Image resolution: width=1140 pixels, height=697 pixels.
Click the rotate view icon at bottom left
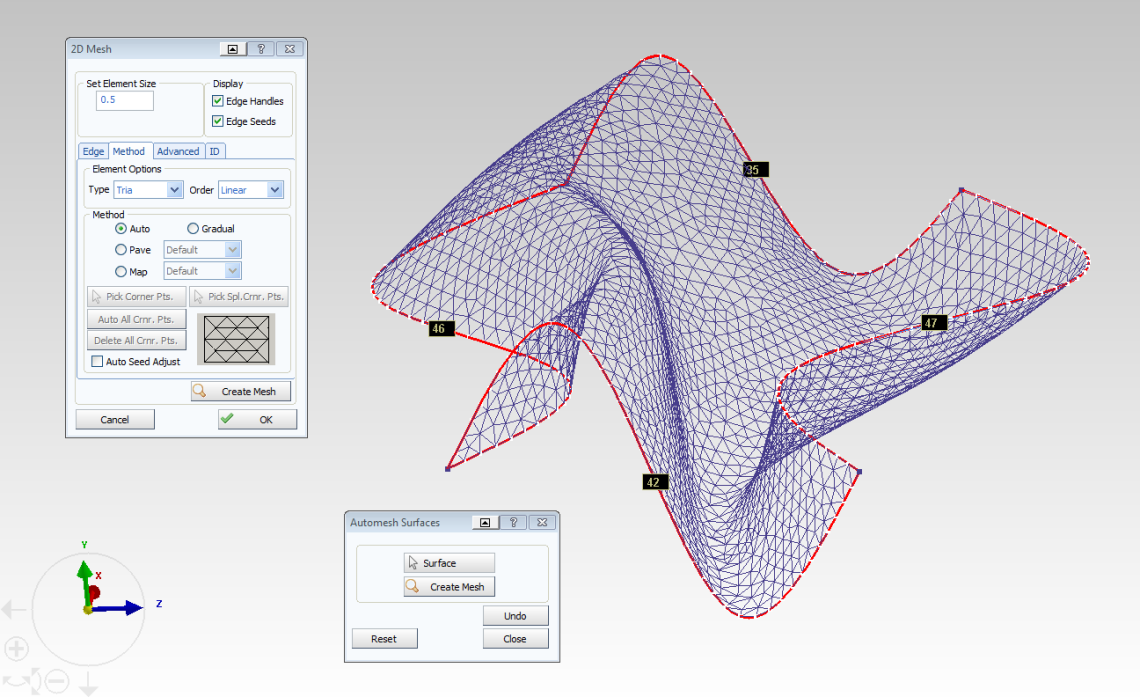point(21,682)
